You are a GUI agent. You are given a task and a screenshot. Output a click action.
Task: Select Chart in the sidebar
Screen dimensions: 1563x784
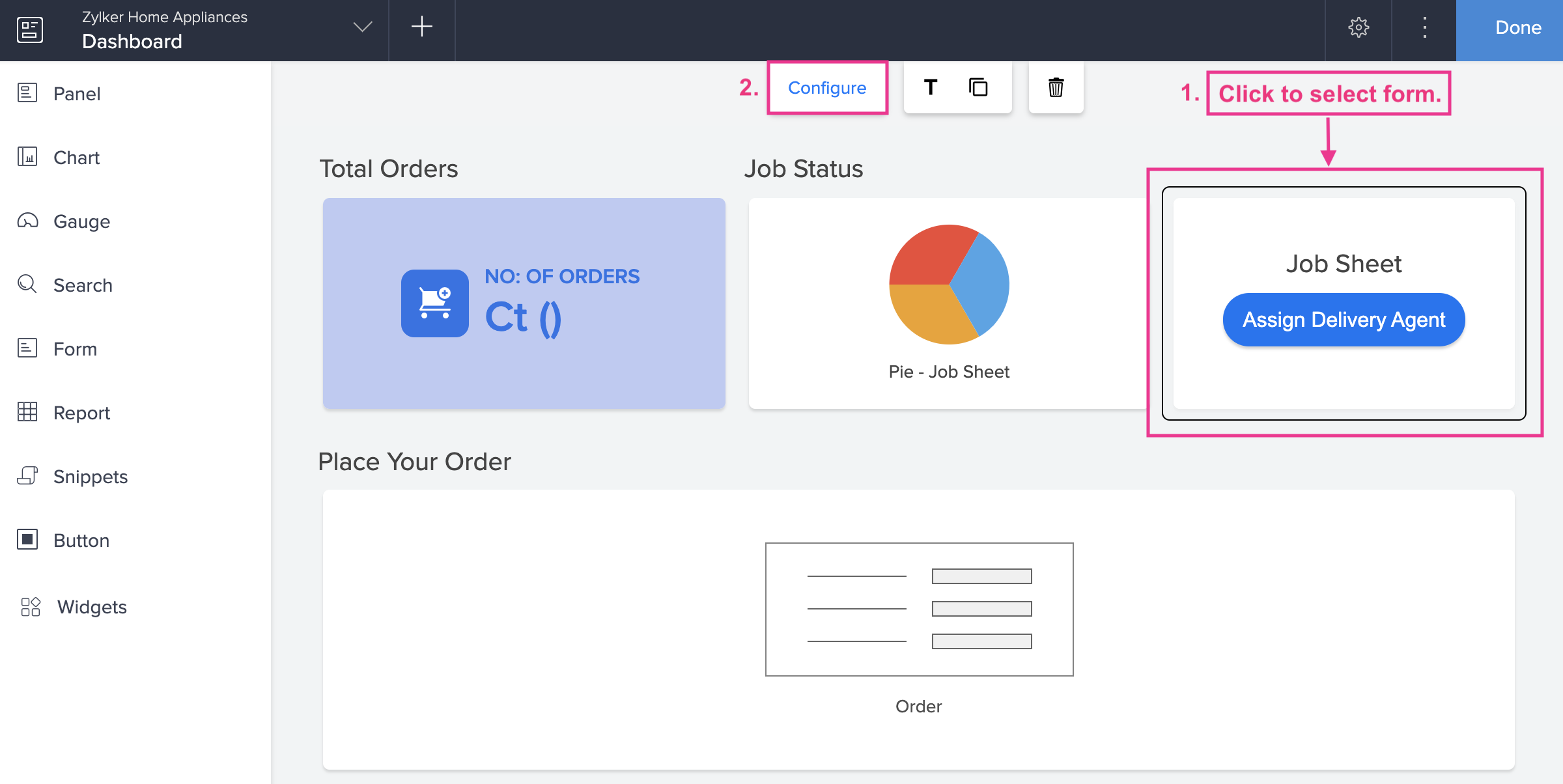(x=76, y=158)
